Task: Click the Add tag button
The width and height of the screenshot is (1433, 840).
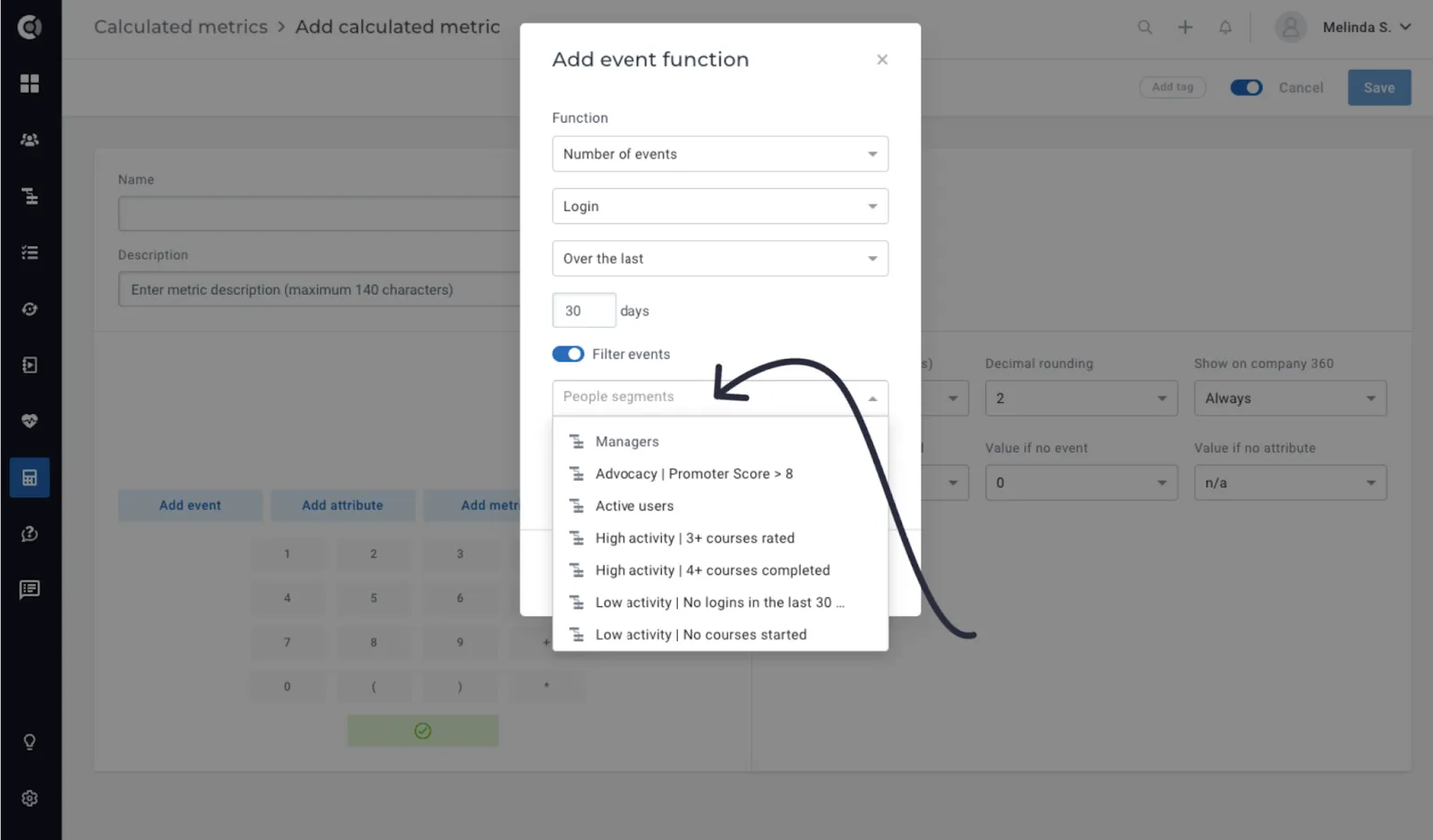Action: (x=1172, y=87)
